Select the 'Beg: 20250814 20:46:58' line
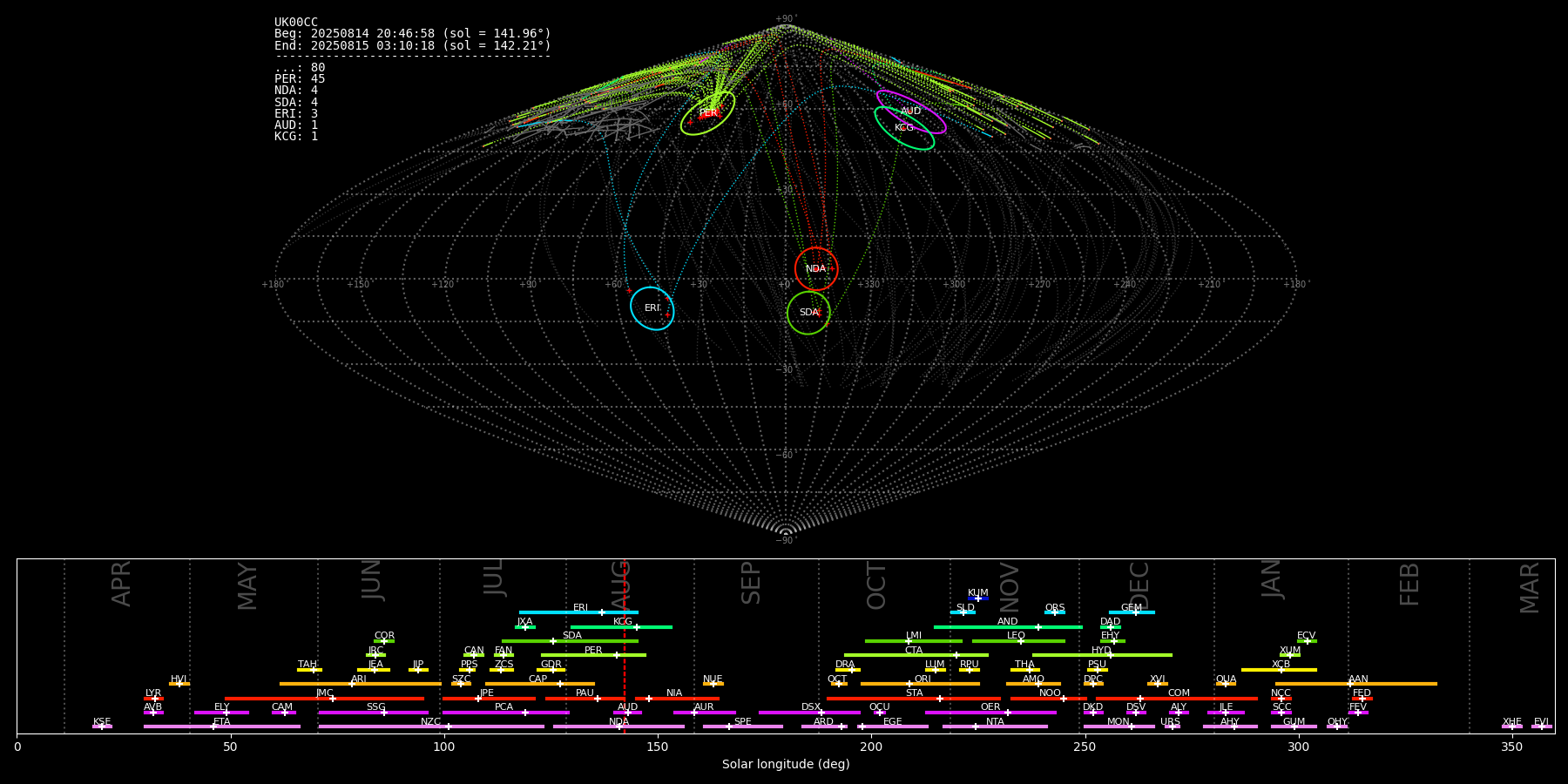Image resolution: width=1568 pixels, height=784 pixels. [x=413, y=34]
